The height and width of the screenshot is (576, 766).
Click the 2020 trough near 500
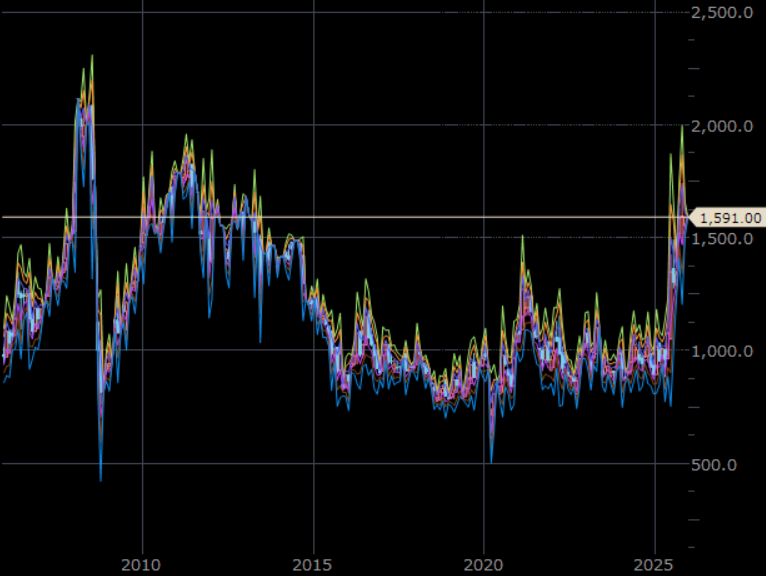(x=491, y=461)
